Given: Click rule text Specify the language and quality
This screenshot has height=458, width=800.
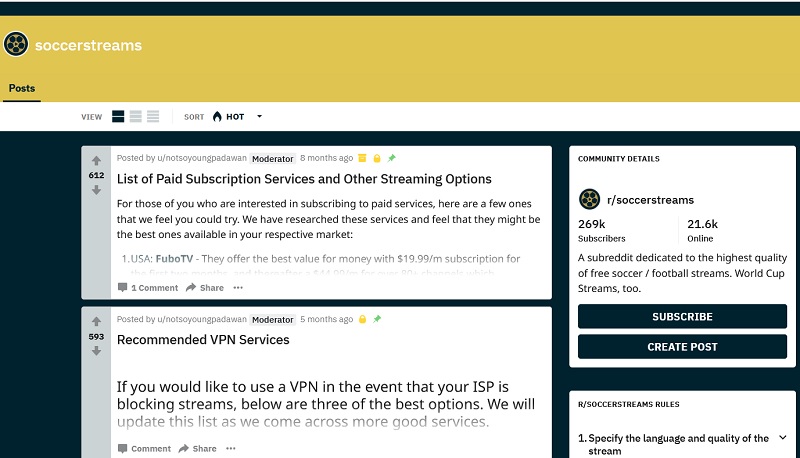Looking at the screenshot, I should pos(678,444).
